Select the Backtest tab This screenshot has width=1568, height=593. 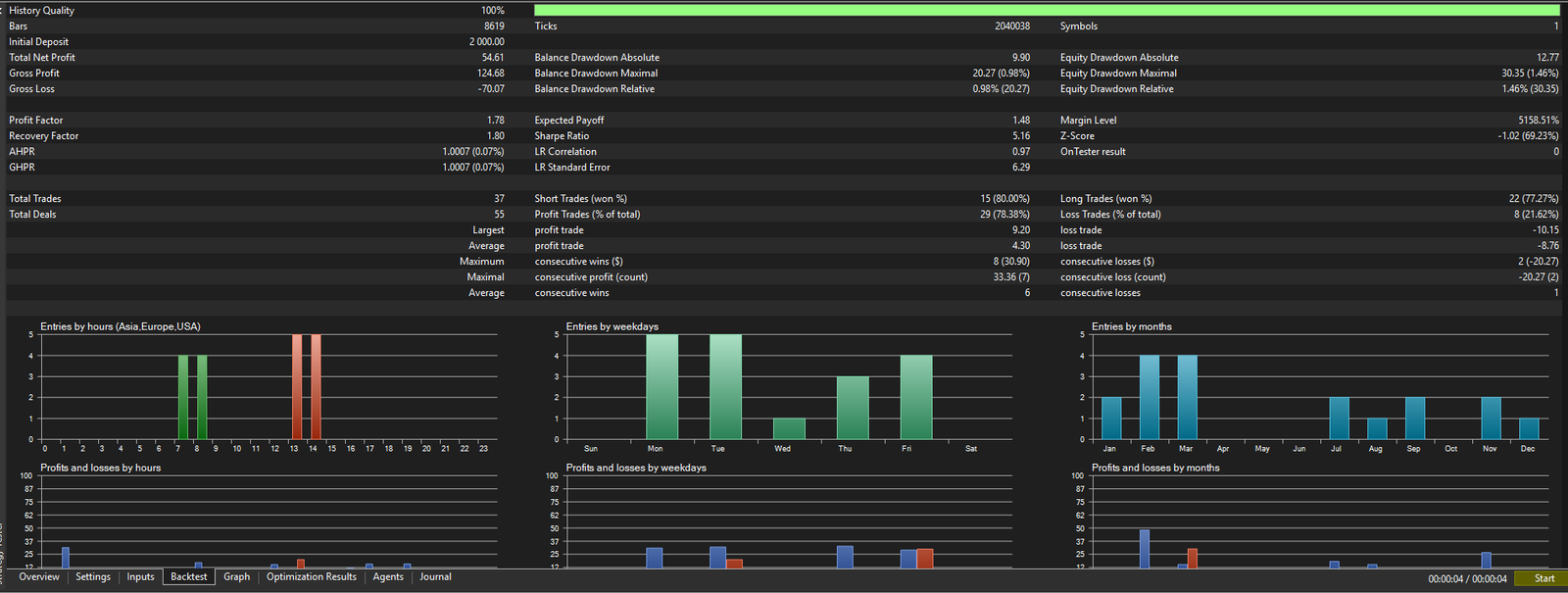coord(188,577)
